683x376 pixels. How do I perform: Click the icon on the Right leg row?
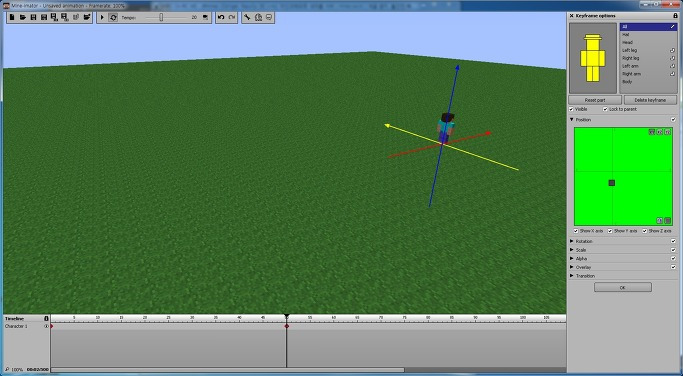tap(673, 58)
